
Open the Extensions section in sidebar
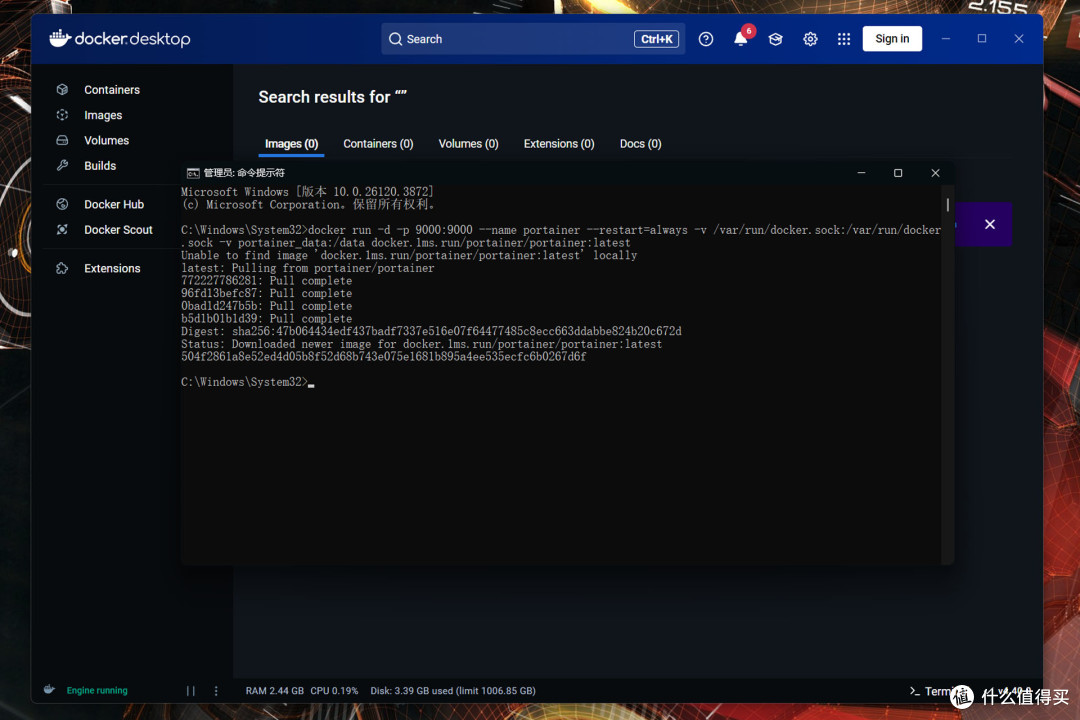[x=112, y=269]
